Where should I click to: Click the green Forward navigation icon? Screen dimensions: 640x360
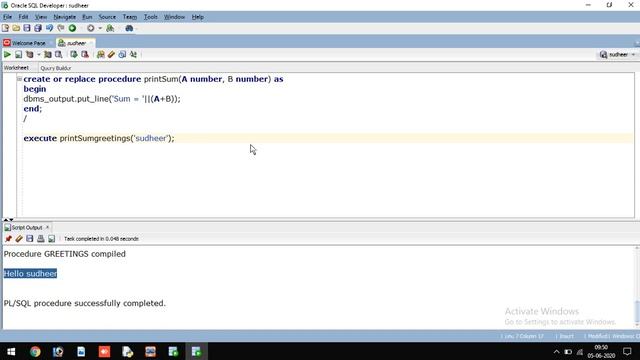[72, 28]
